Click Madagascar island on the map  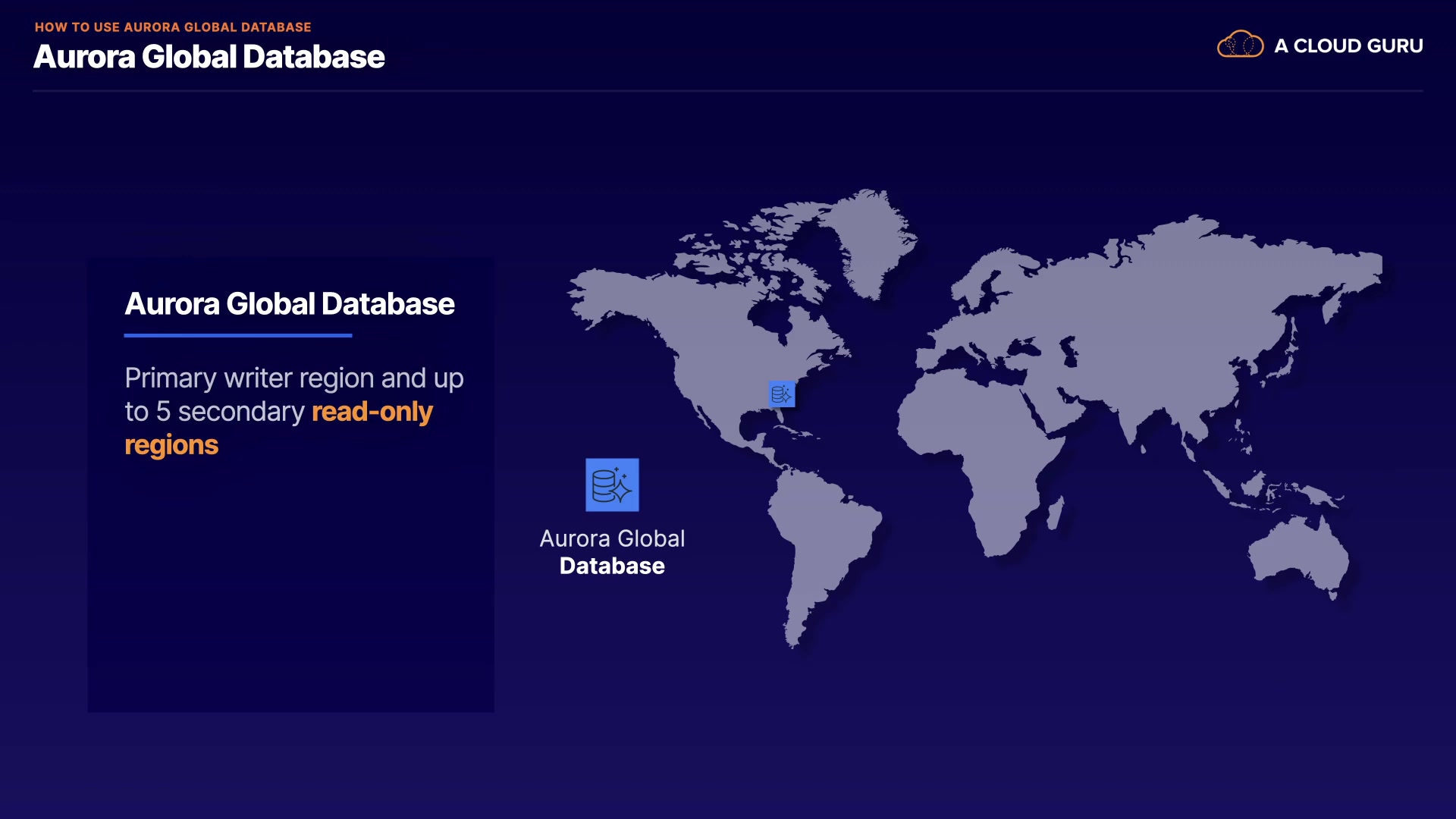tap(1056, 513)
